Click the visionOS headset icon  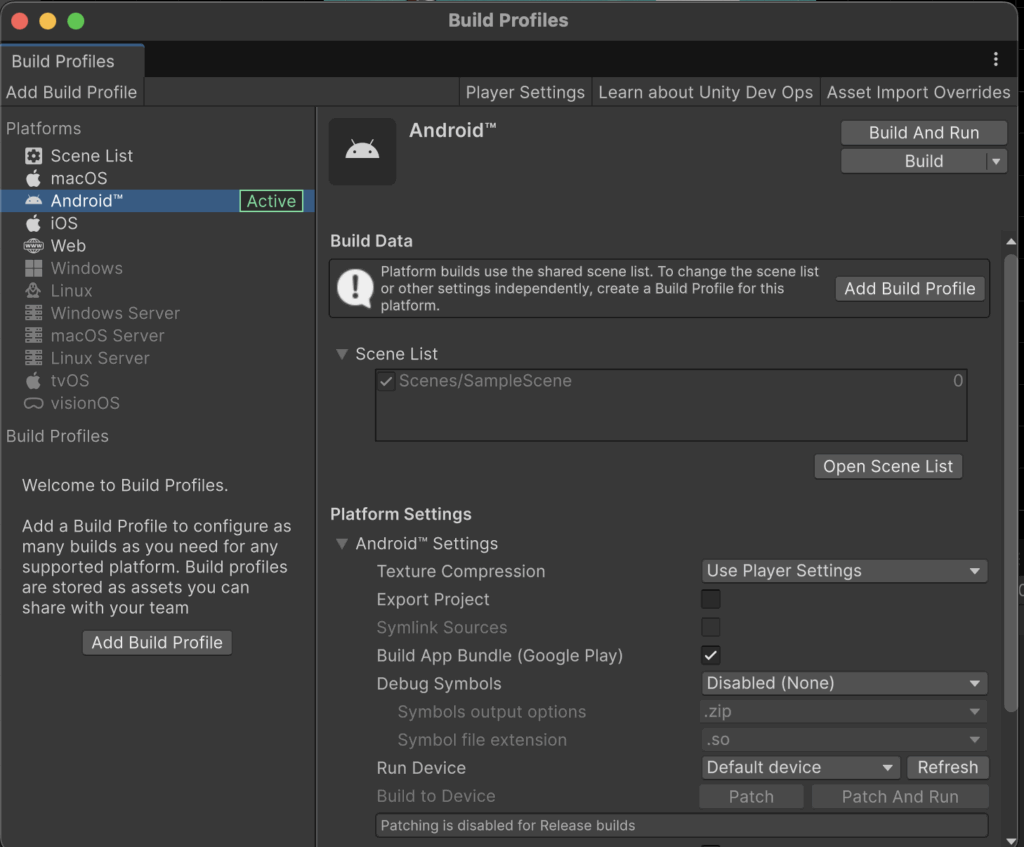click(x=34, y=404)
